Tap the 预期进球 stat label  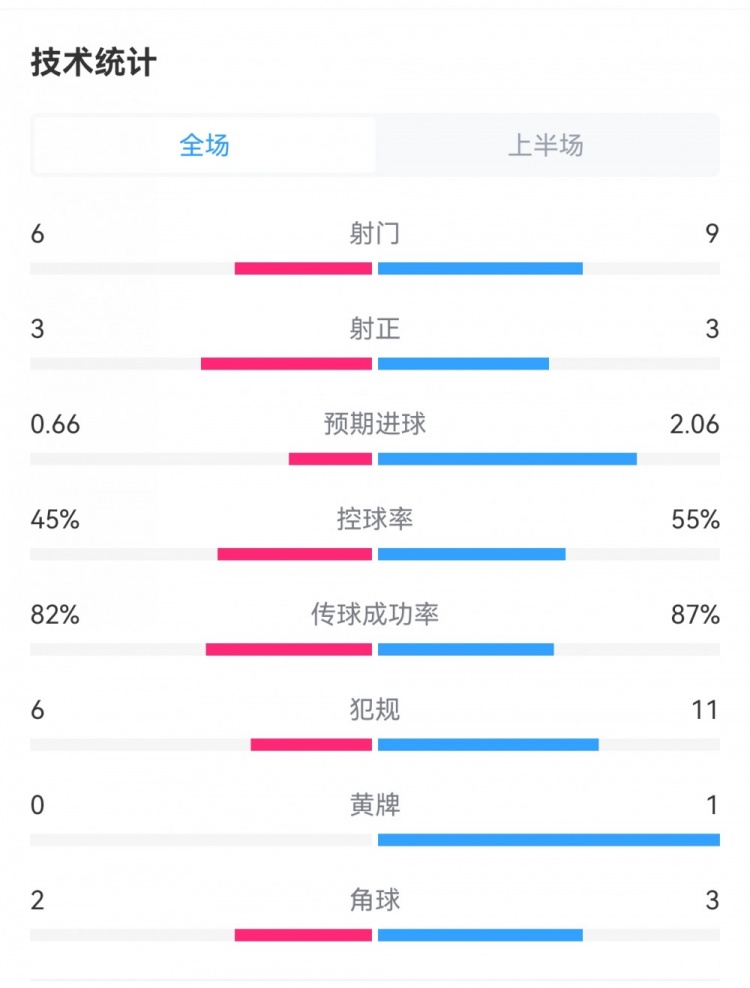[x=375, y=424]
